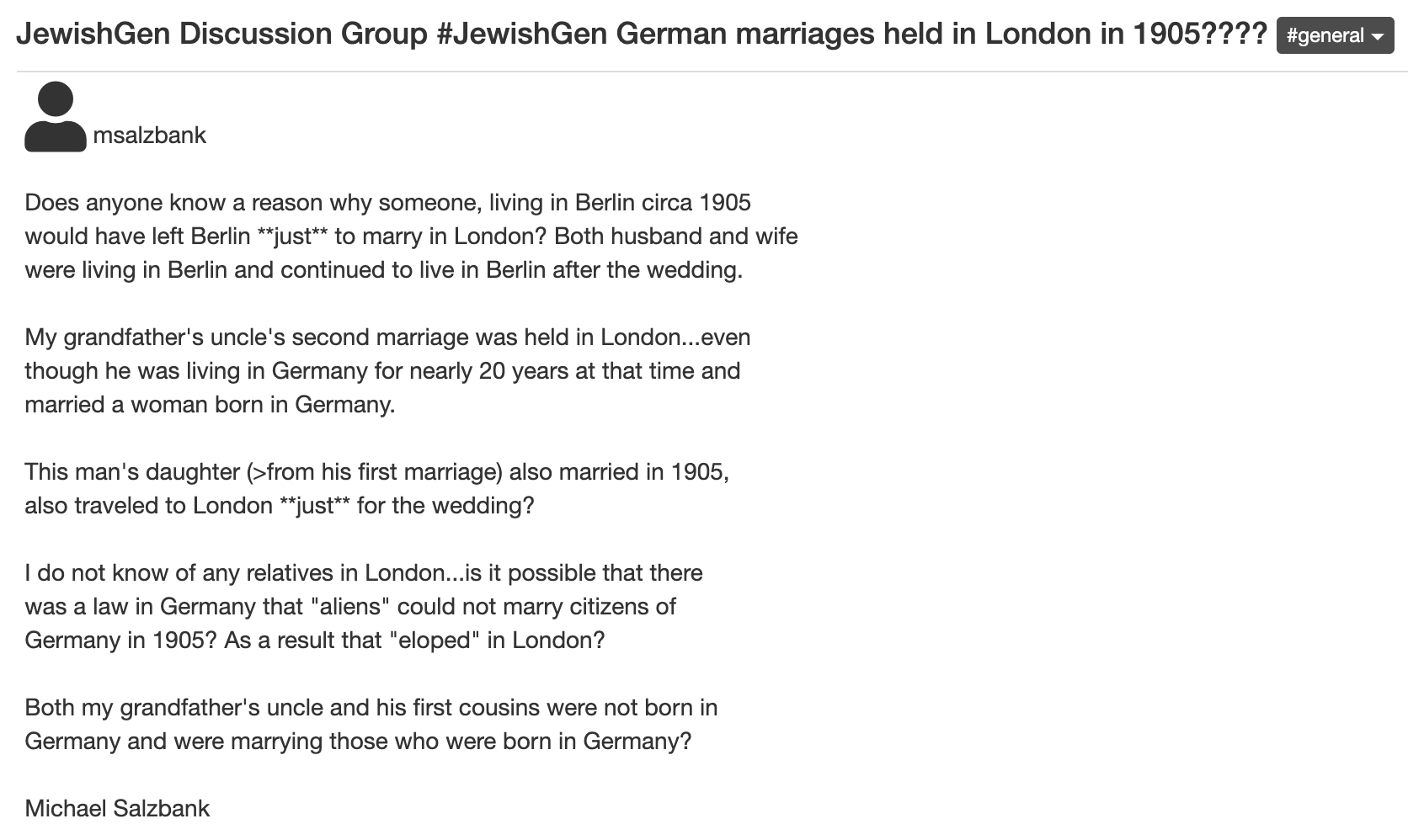Click the line 'married a woman born in Germany'

coord(210,405)
